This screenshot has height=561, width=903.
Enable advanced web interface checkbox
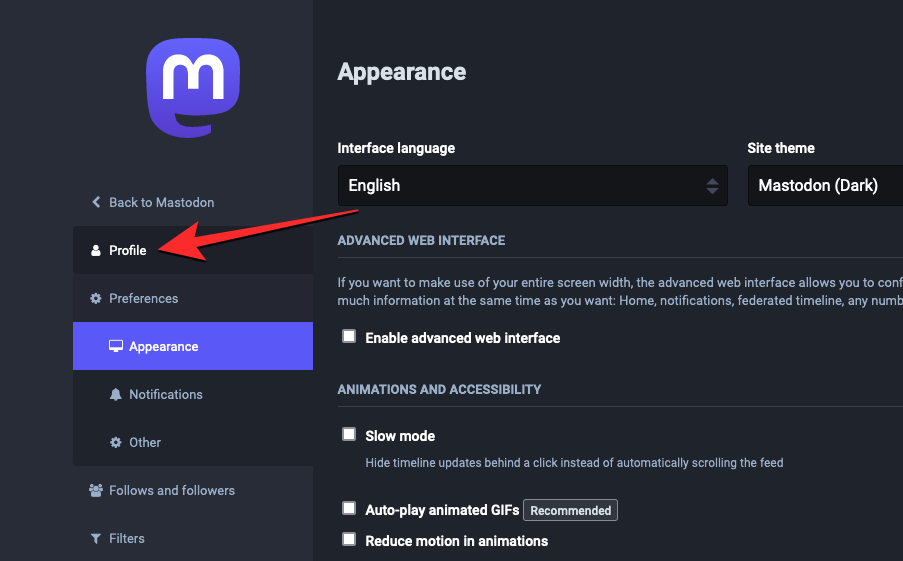[349, 337]
